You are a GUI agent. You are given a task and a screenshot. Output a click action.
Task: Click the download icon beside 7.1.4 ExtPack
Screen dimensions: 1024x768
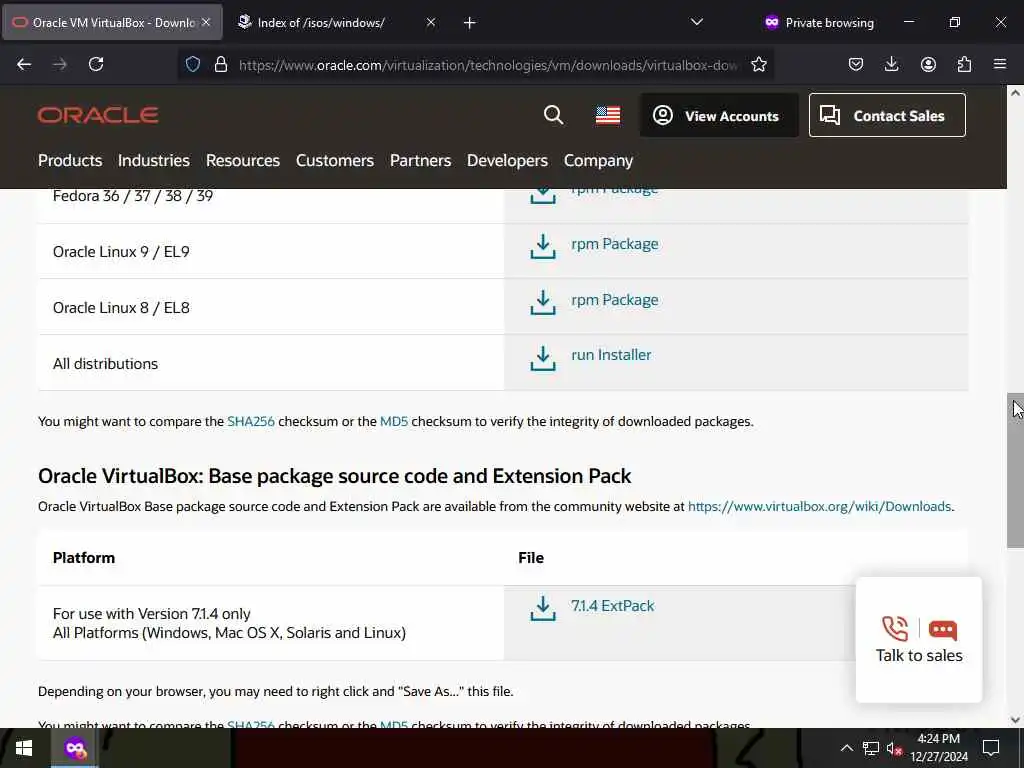(x=543, y=608)
